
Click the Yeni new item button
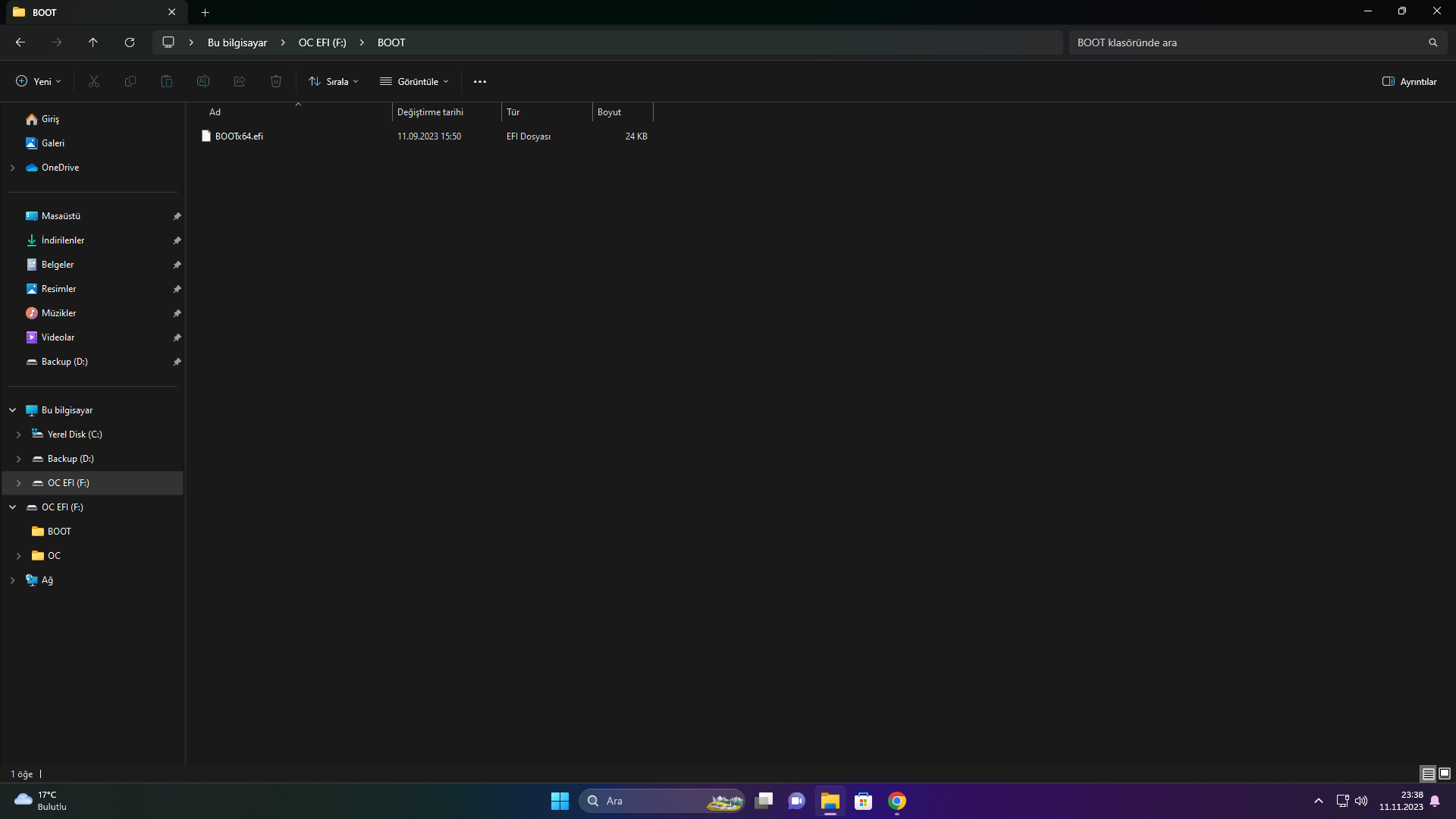38,81
